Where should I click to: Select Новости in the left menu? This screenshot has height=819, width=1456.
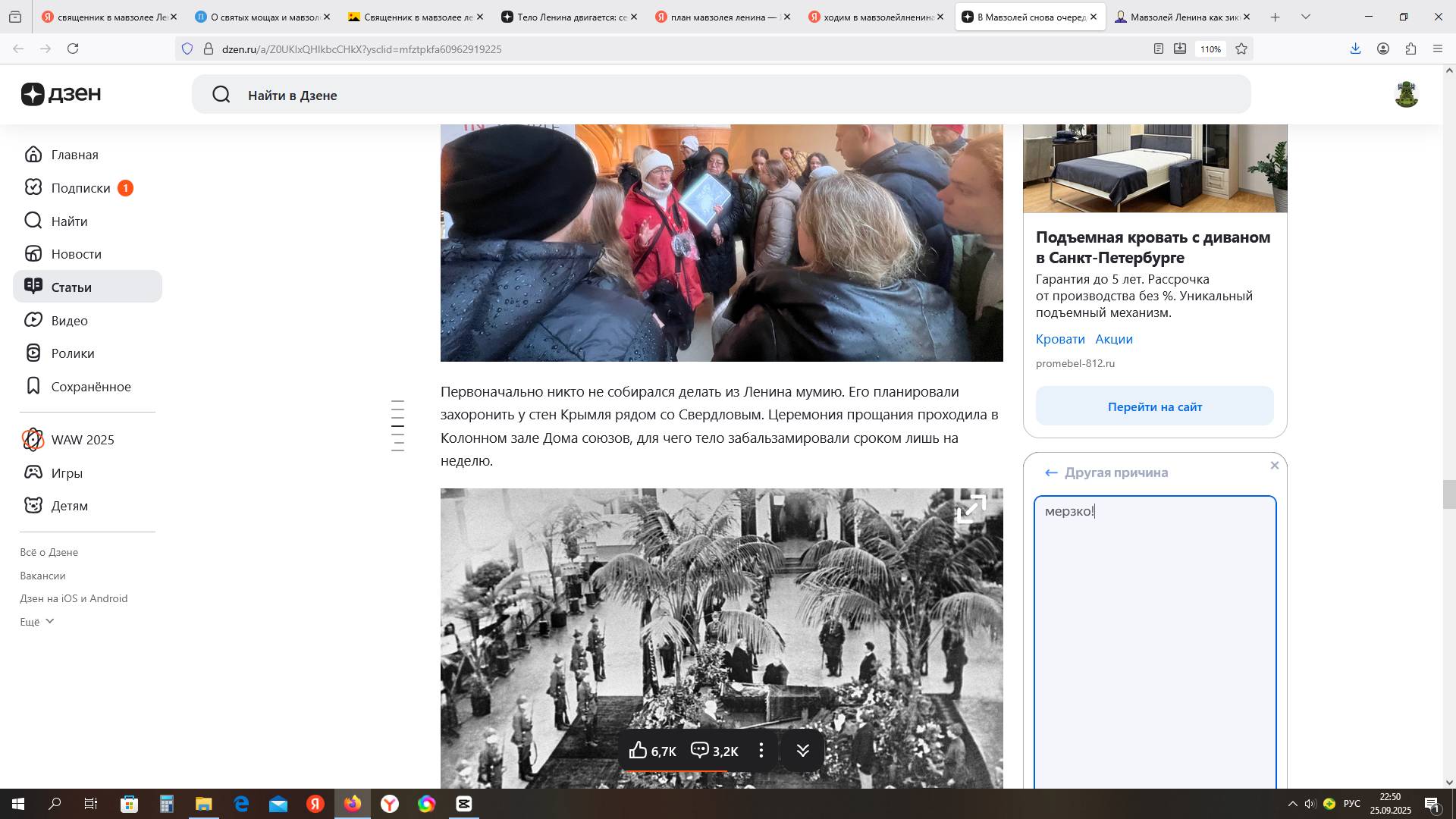click(76, 254)
